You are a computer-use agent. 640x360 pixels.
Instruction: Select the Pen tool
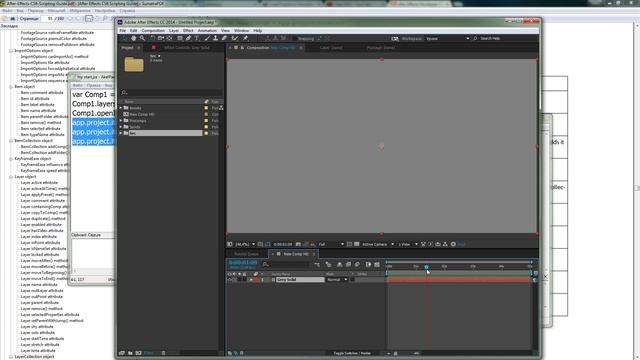188,38
